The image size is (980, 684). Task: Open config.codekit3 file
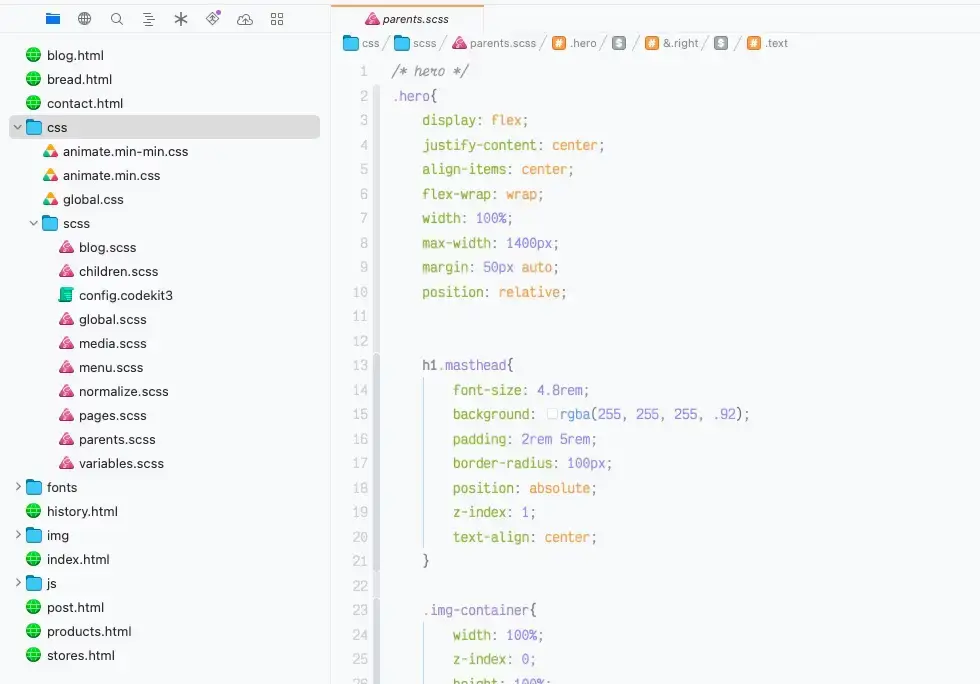[126, 295]
